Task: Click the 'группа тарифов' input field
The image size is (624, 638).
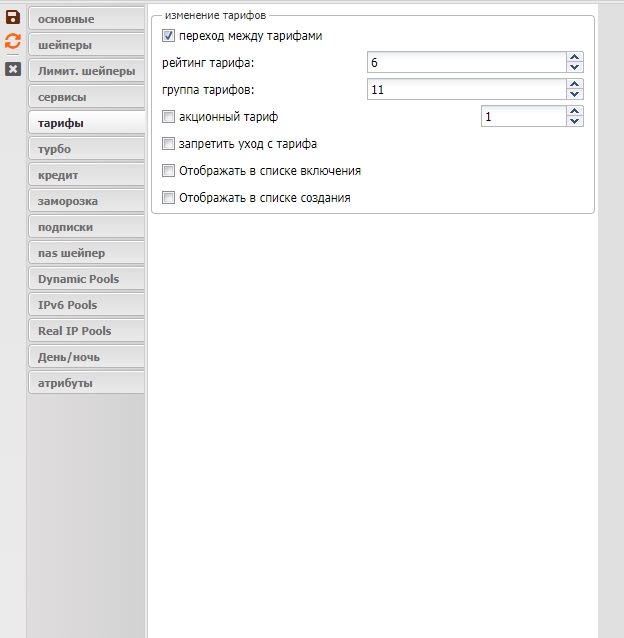Action: point(465,90)
